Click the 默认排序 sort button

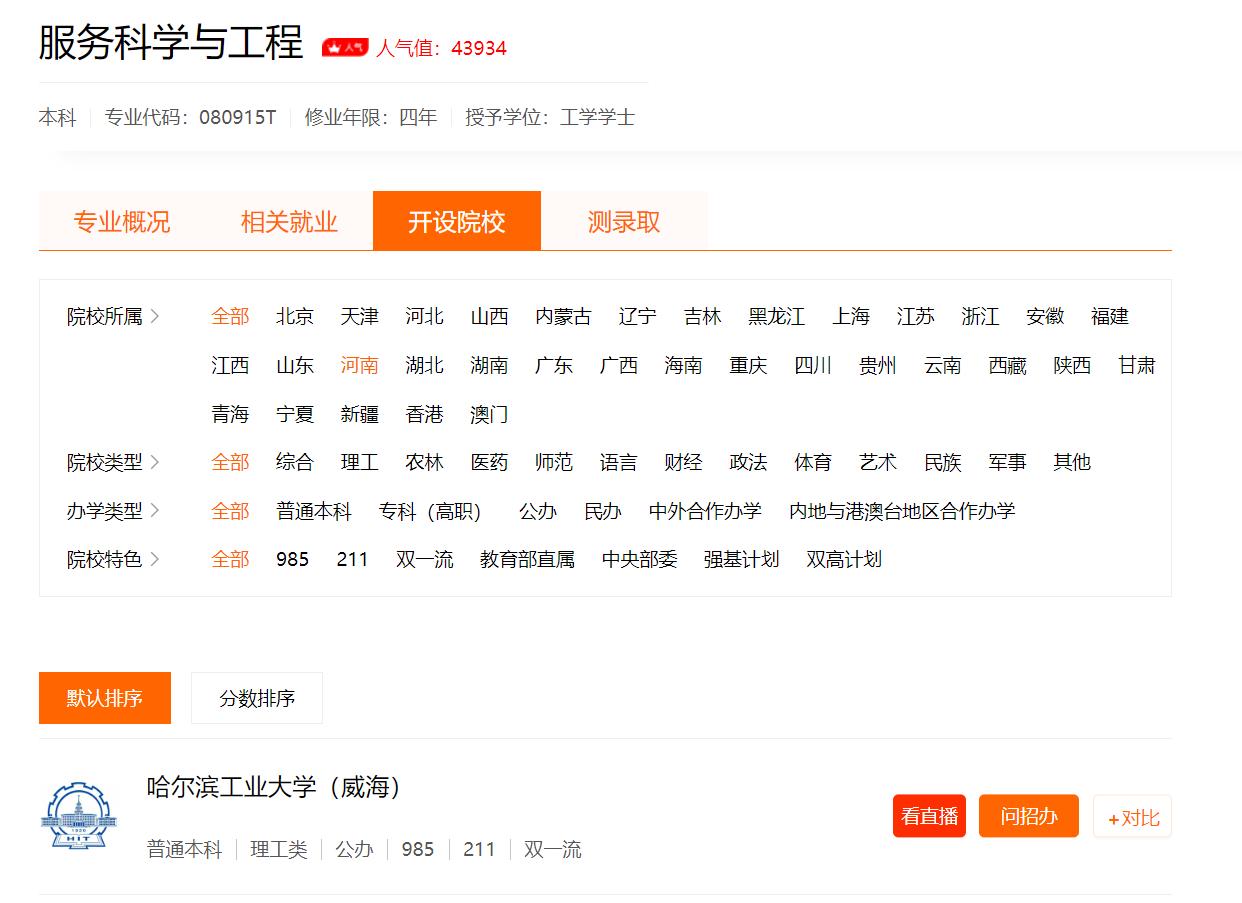pyautogui.click(x=104, y=698)
